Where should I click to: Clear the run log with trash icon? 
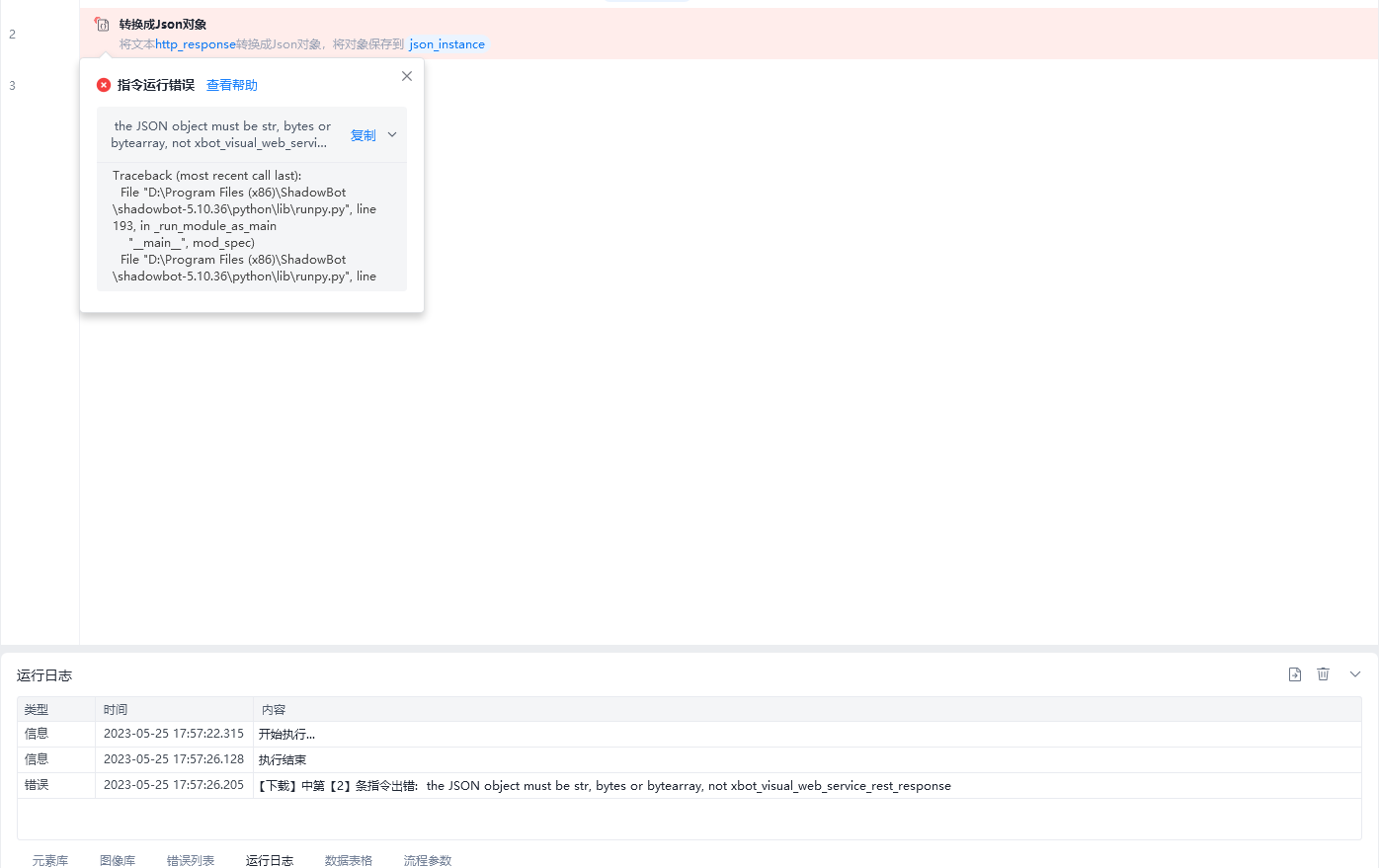tap(1324, 674)
